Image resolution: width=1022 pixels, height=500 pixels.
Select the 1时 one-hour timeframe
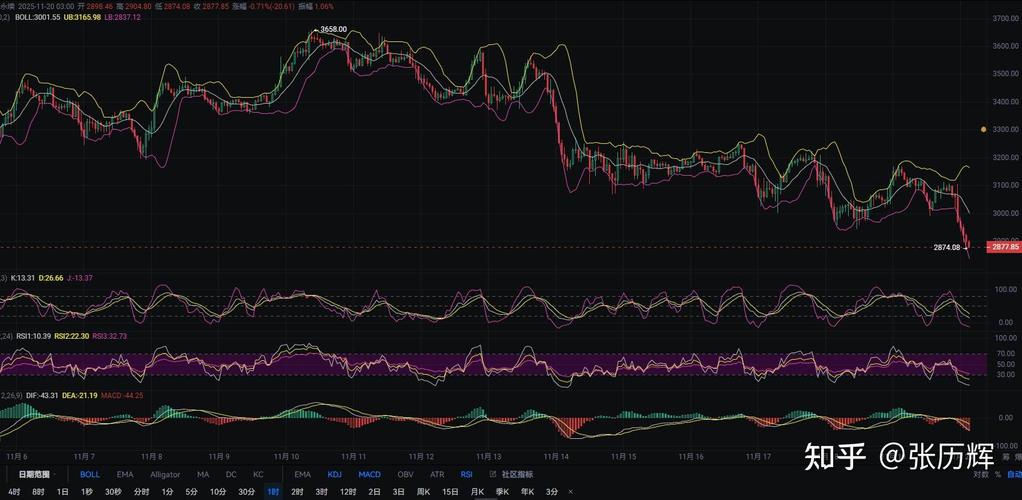point(273,492)
